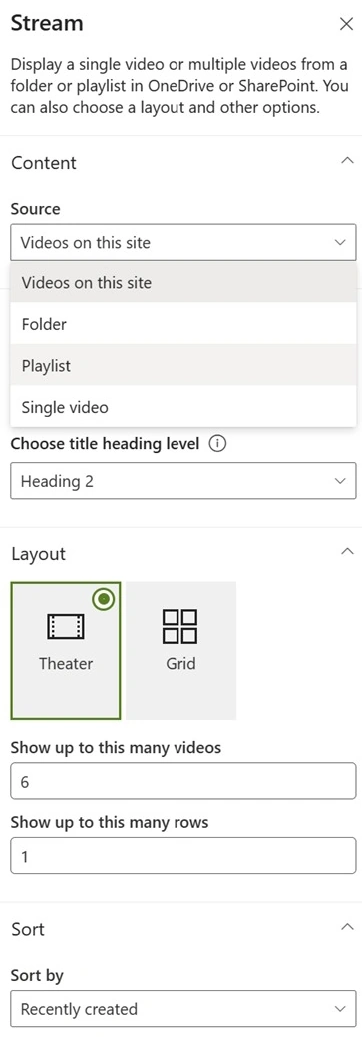Screen dimensions: 362x1037
Task: Click the title heading level info icon
Action: 216,444
